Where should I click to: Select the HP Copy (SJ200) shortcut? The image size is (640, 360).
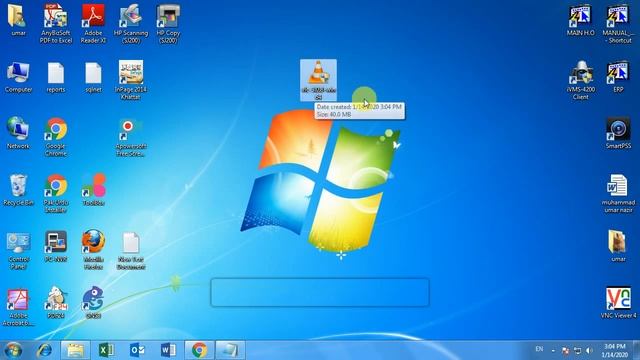[168, 23]
